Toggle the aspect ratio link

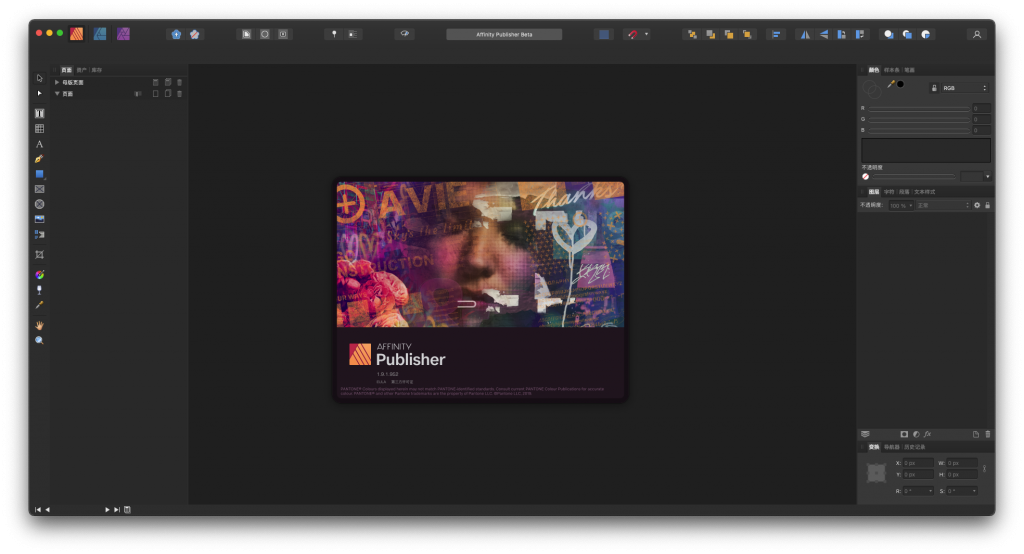(x=984, y=468)
